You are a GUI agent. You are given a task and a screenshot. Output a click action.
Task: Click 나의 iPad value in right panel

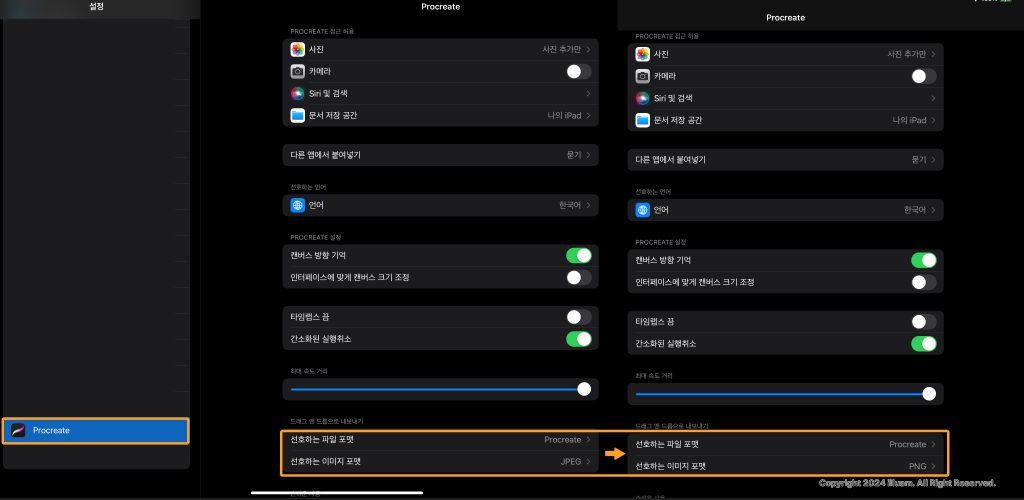[x=909, y=120]
